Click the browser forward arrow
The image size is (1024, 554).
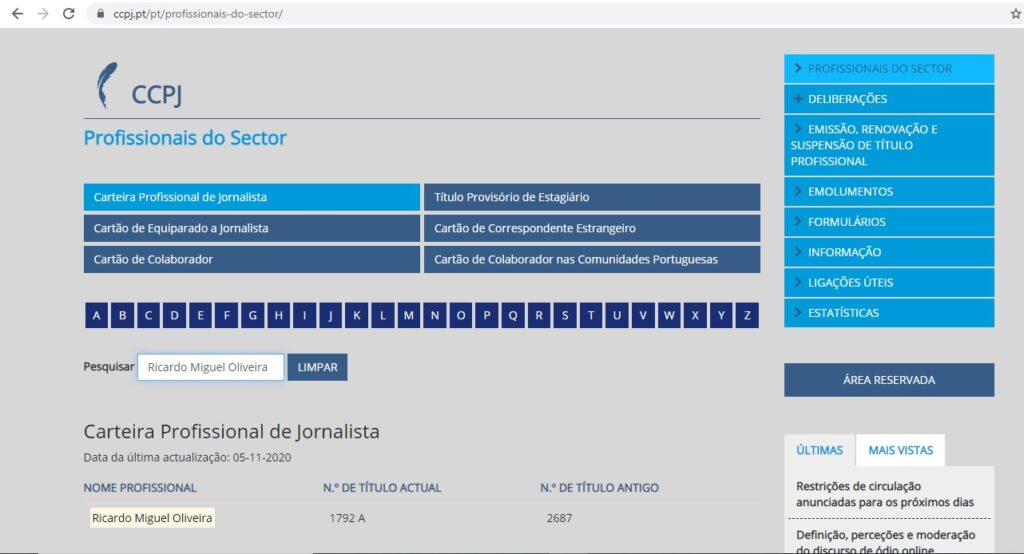pyautogui.click(x=43, y=14)
